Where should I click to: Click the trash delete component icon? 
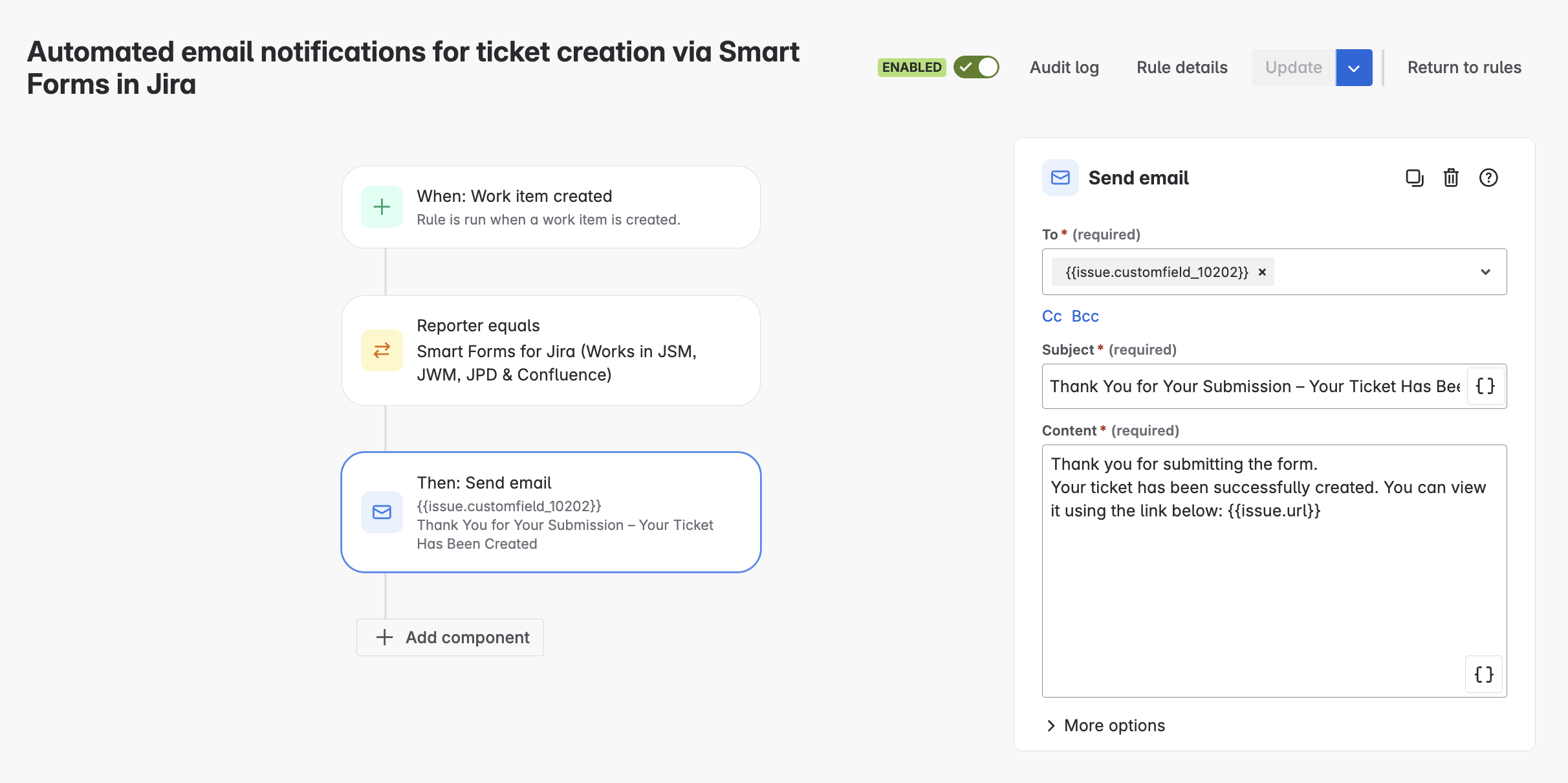(1451, 178)
